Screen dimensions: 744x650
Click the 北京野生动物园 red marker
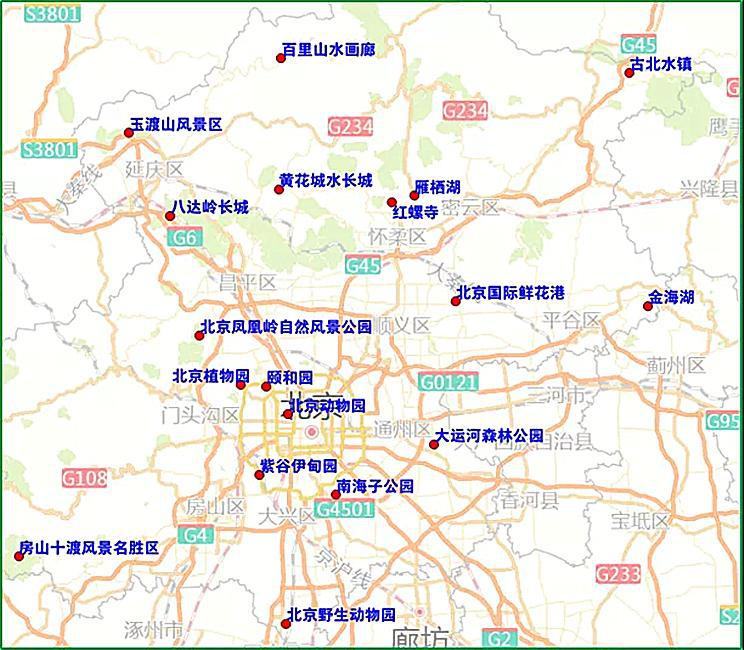click(x=286, y=623)
